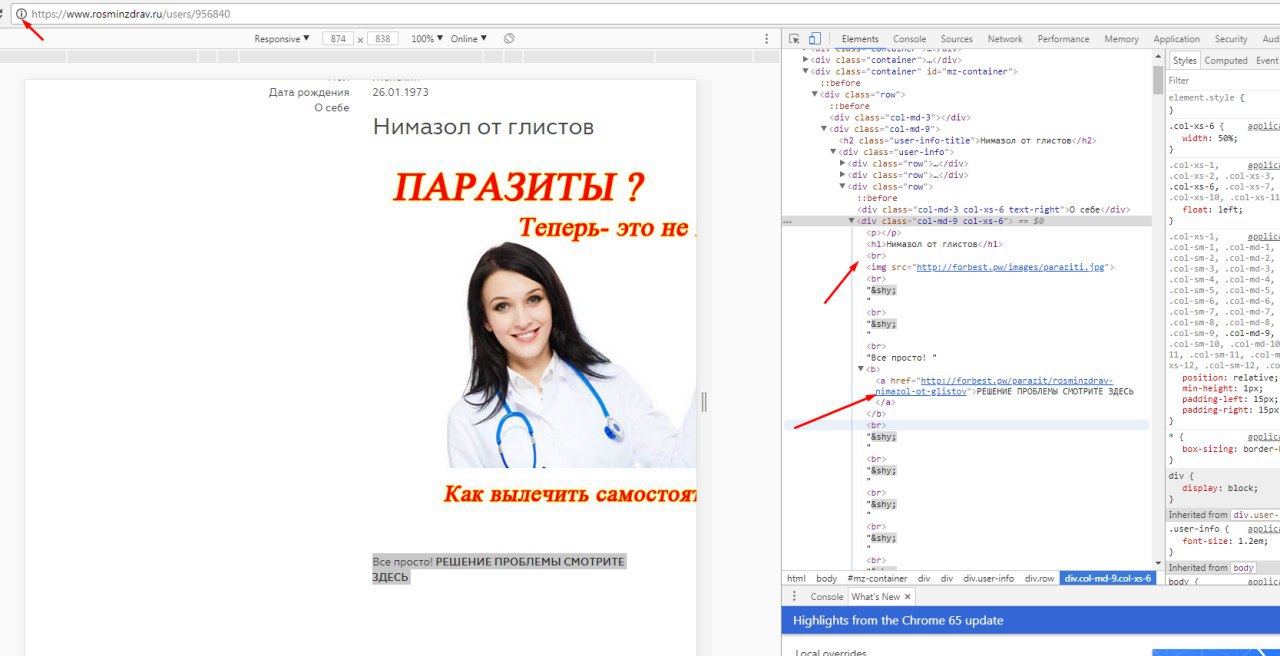Click the birth date value 26.01.1973
This screenshot has width=1280, height=656.
pyautogui.click(x=400, y=92)
